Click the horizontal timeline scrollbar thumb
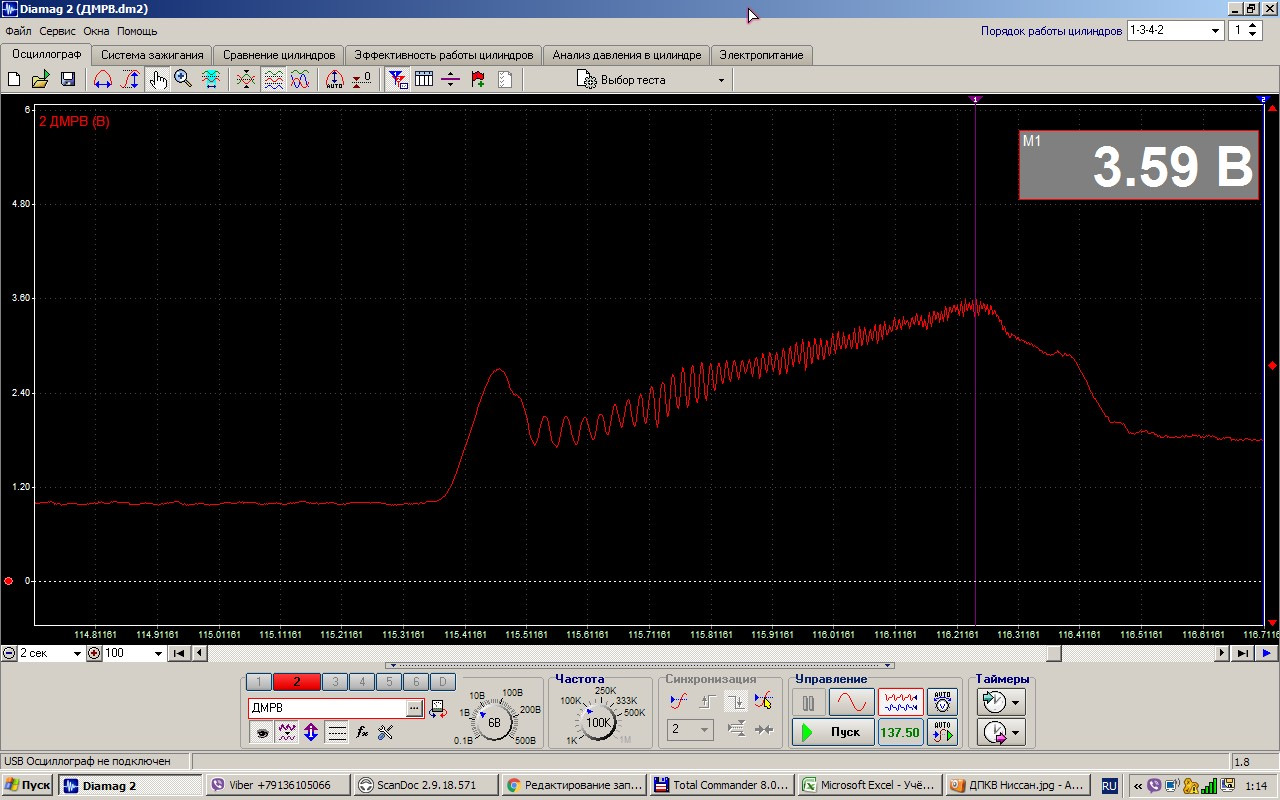This screenshot has width=1280, height=800. (x=1054, y=653)
